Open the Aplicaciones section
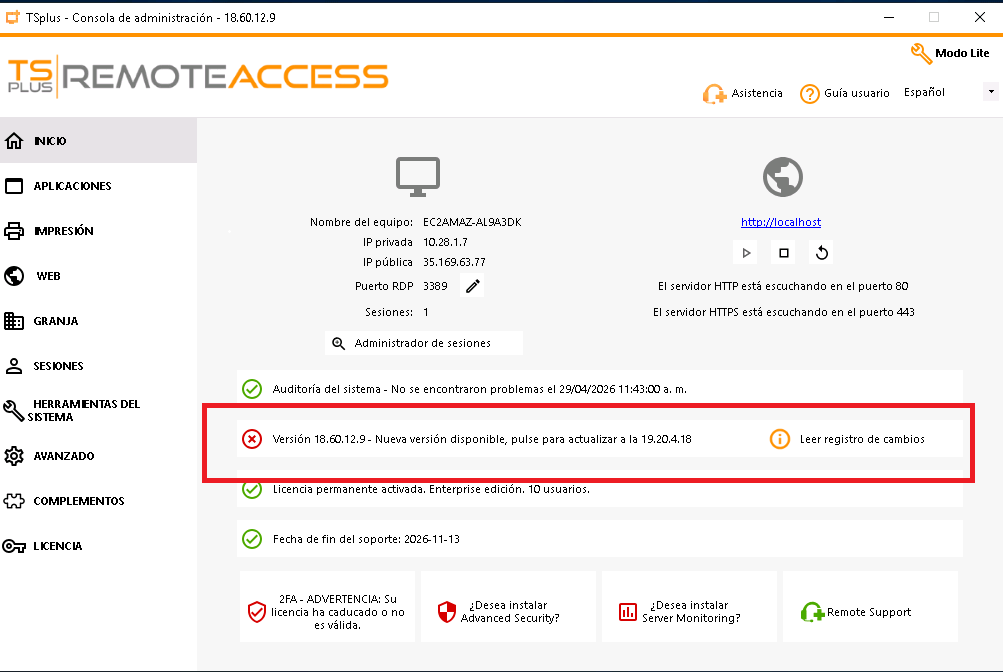 click(x=72, y=186)
